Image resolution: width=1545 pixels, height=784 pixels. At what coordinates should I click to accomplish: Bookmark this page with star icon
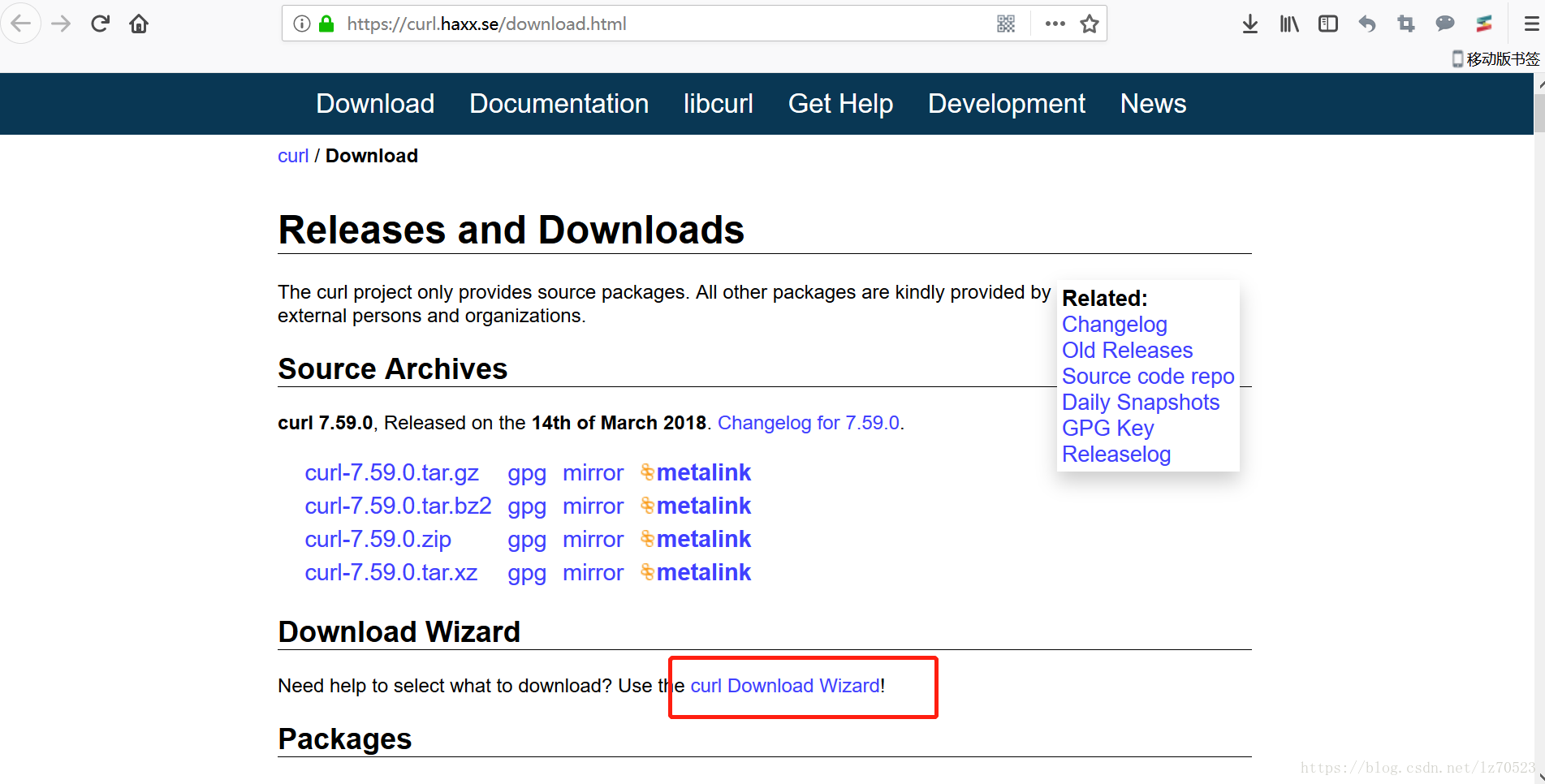pyautogui.click(x=1090, y=24)
